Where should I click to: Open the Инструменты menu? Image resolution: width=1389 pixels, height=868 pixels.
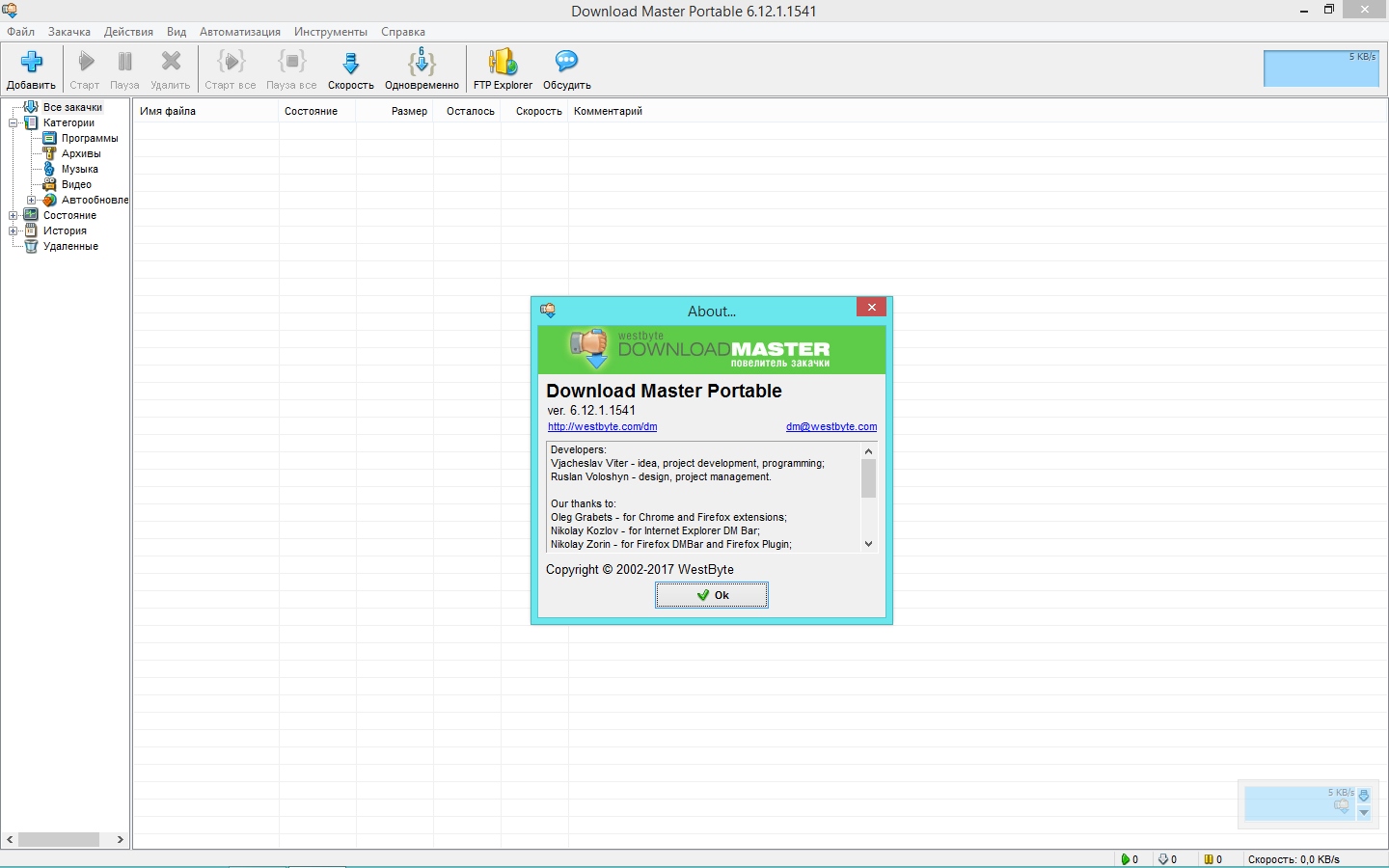point(331,32)
